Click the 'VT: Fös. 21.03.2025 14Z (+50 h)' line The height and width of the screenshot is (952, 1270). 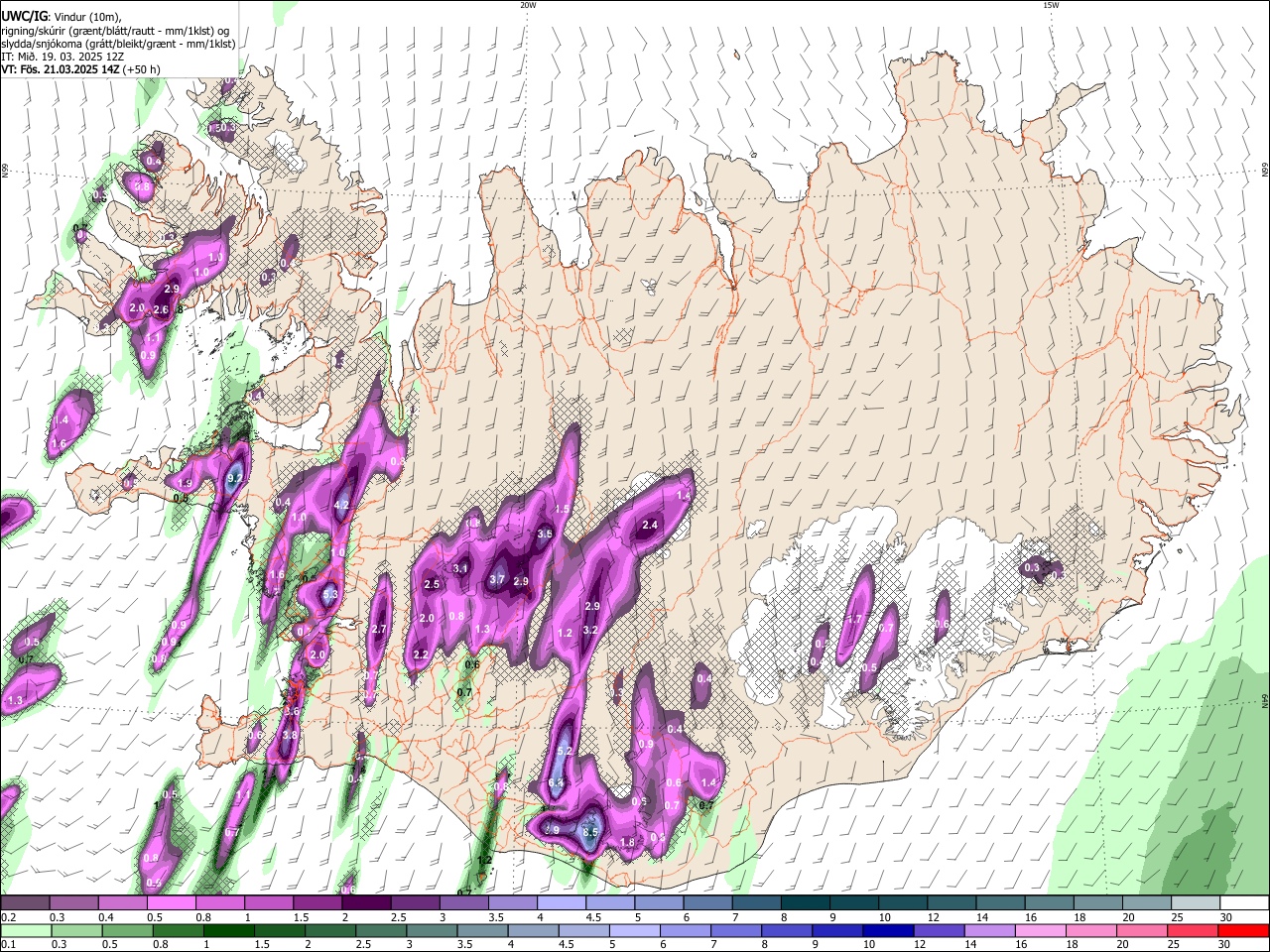[80, 69]
